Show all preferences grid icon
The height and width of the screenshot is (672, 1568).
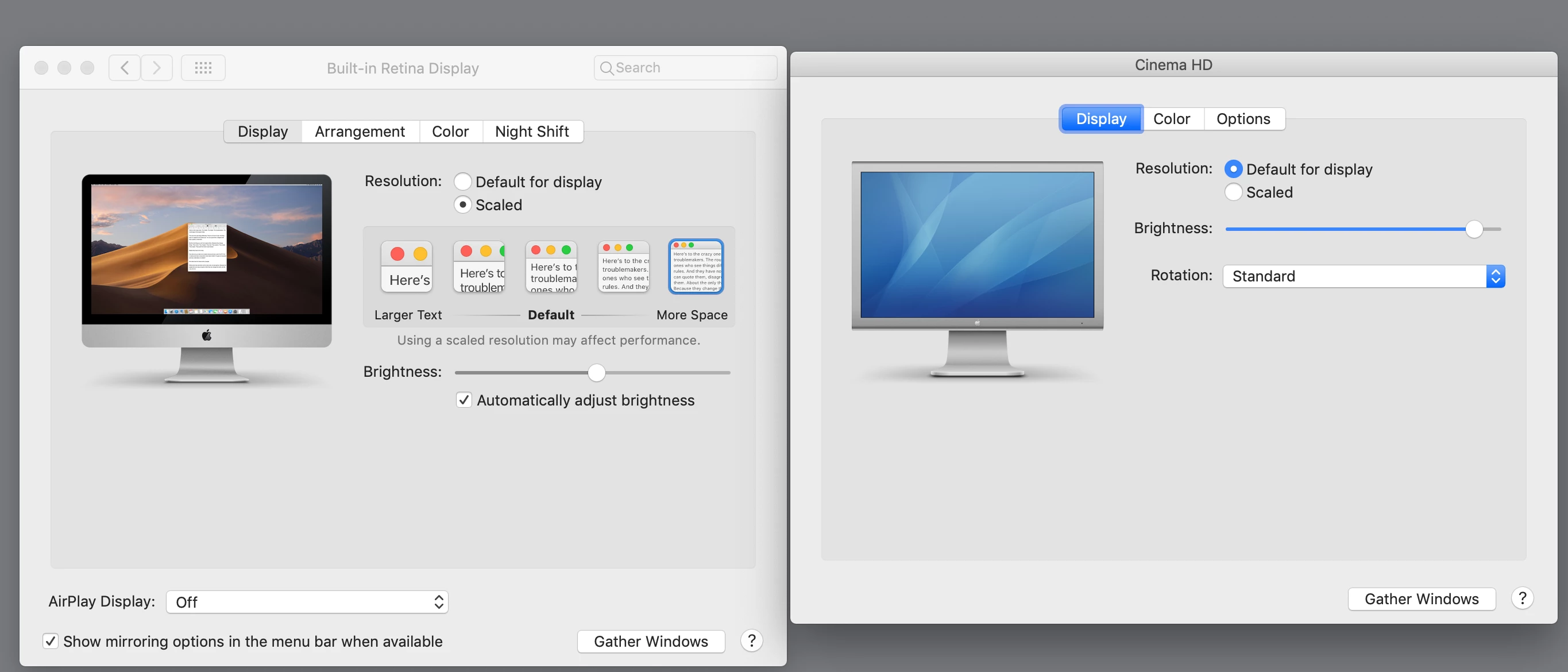click(203, 68)
